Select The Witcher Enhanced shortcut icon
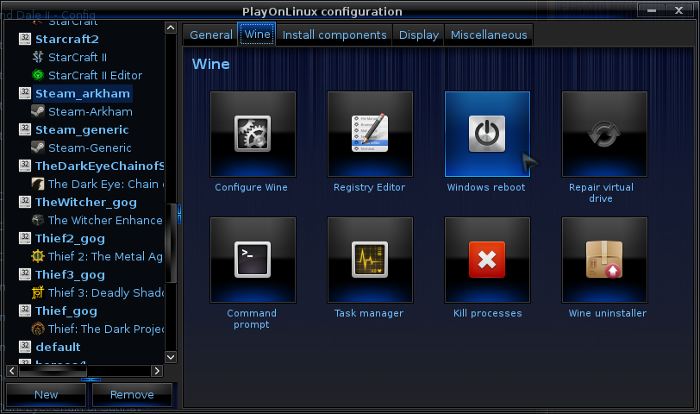The image size is (700, 414). (x=38, y=220)
